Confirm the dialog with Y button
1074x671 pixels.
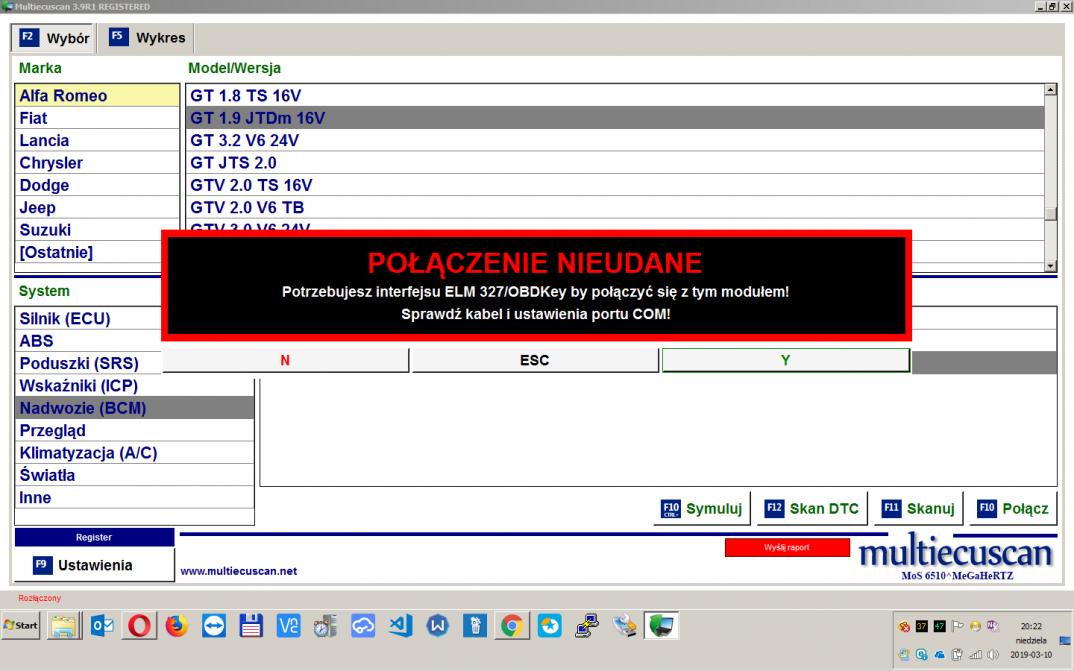(785, 360)
